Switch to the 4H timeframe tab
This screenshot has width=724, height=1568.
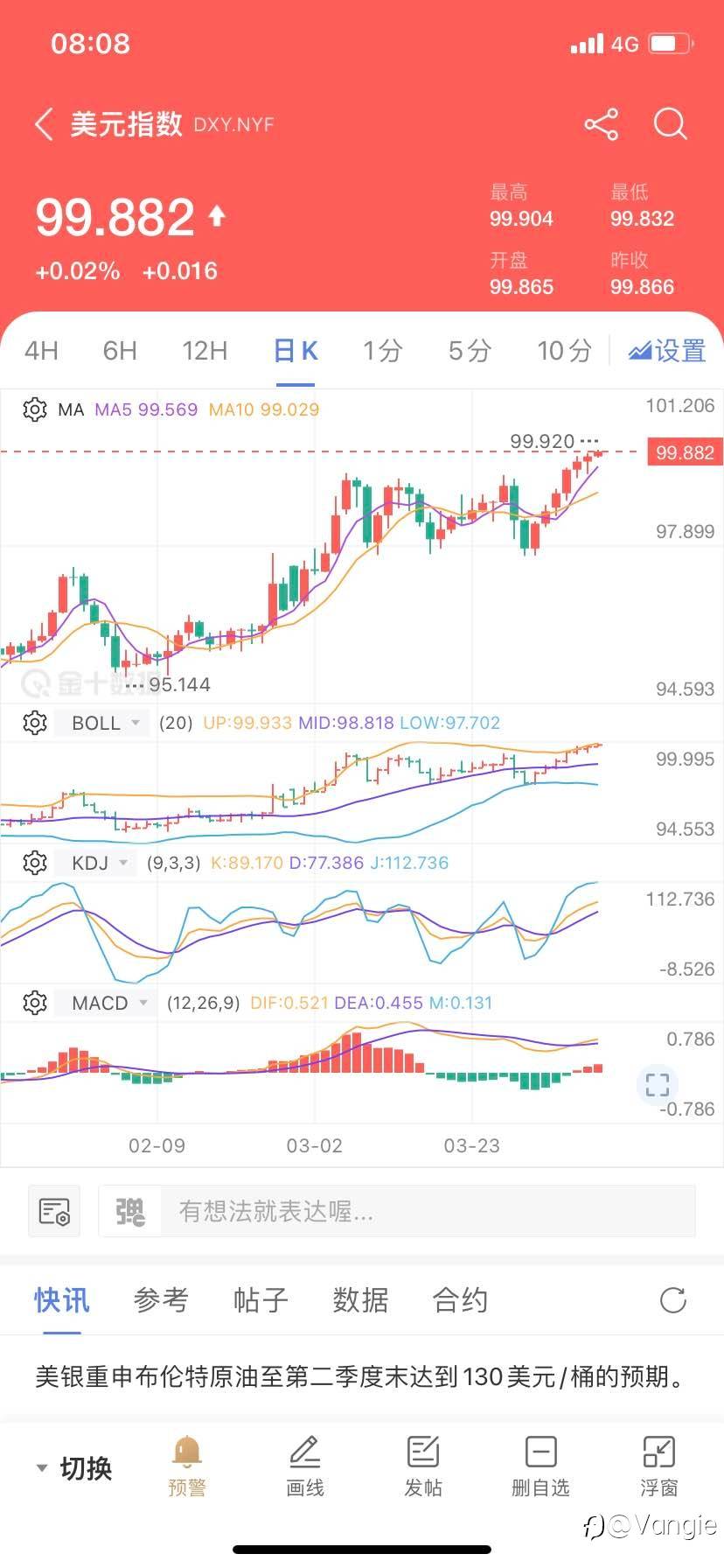click(x=41, y=351)
